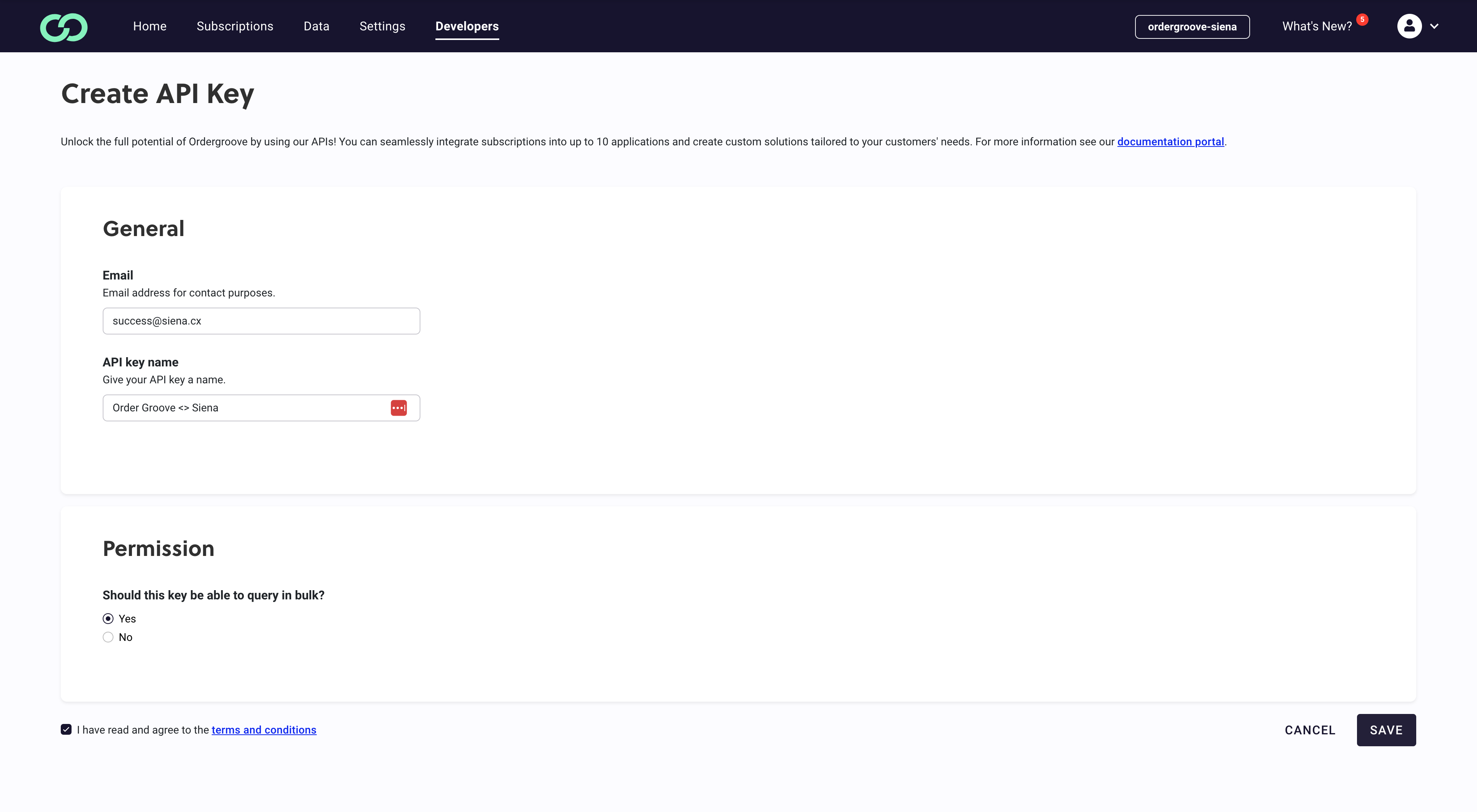The width and height of the screenshot is (1477, 812).
Task: Click the CANCEL button
Action: (1310, 729)
